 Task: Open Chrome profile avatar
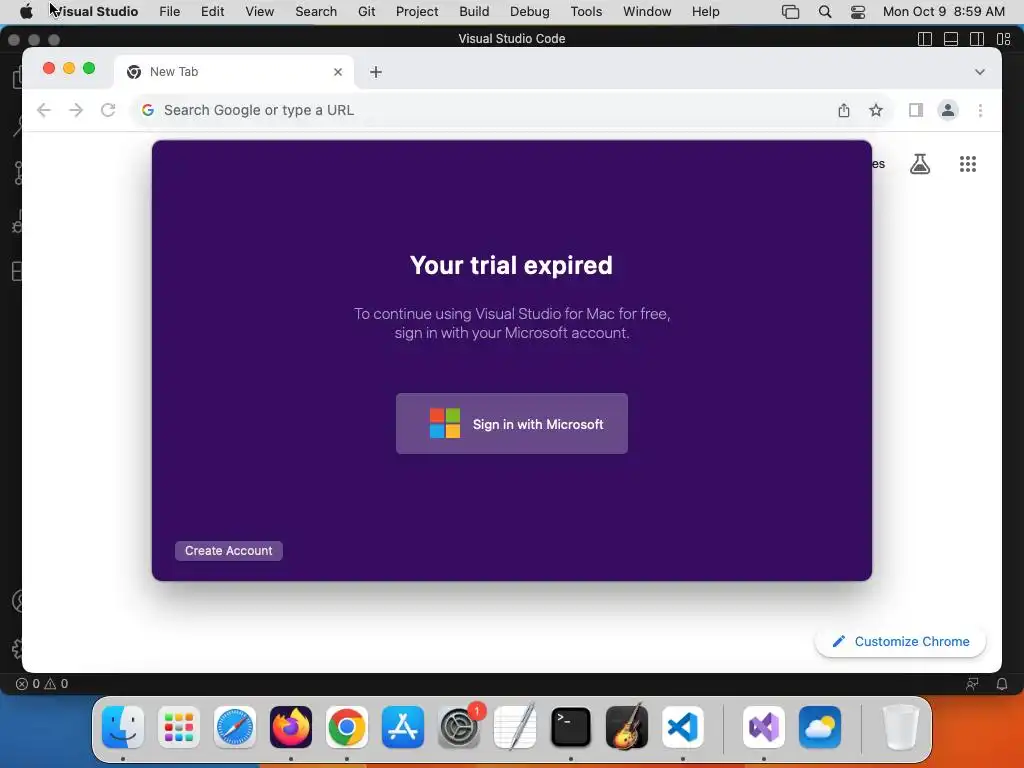coord(948,110)
